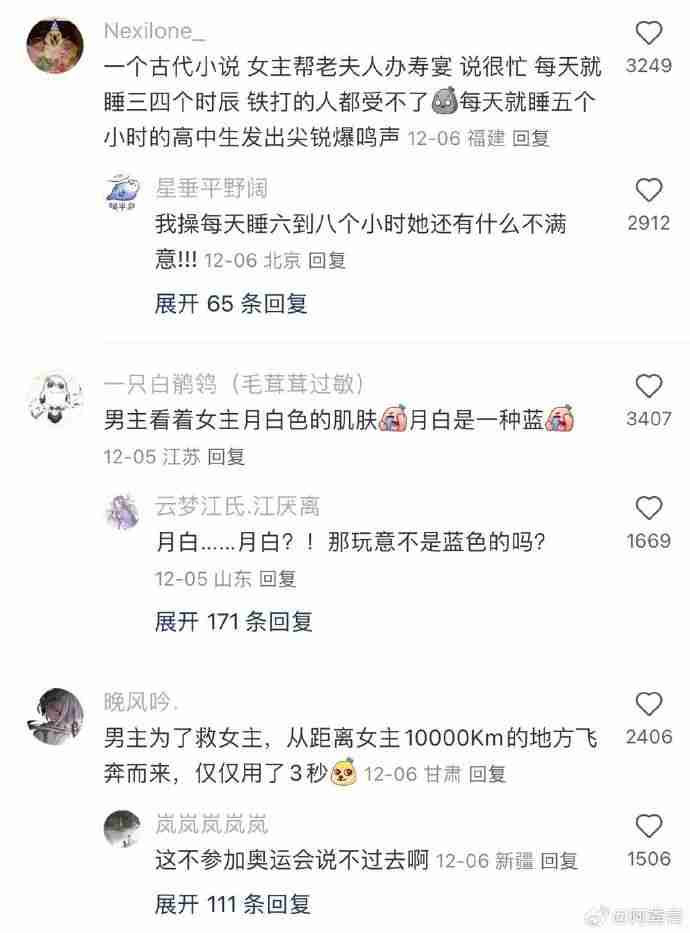
Task: Reply to 岚岚岚岚岚's comment from 新疆
Action: 559,861
